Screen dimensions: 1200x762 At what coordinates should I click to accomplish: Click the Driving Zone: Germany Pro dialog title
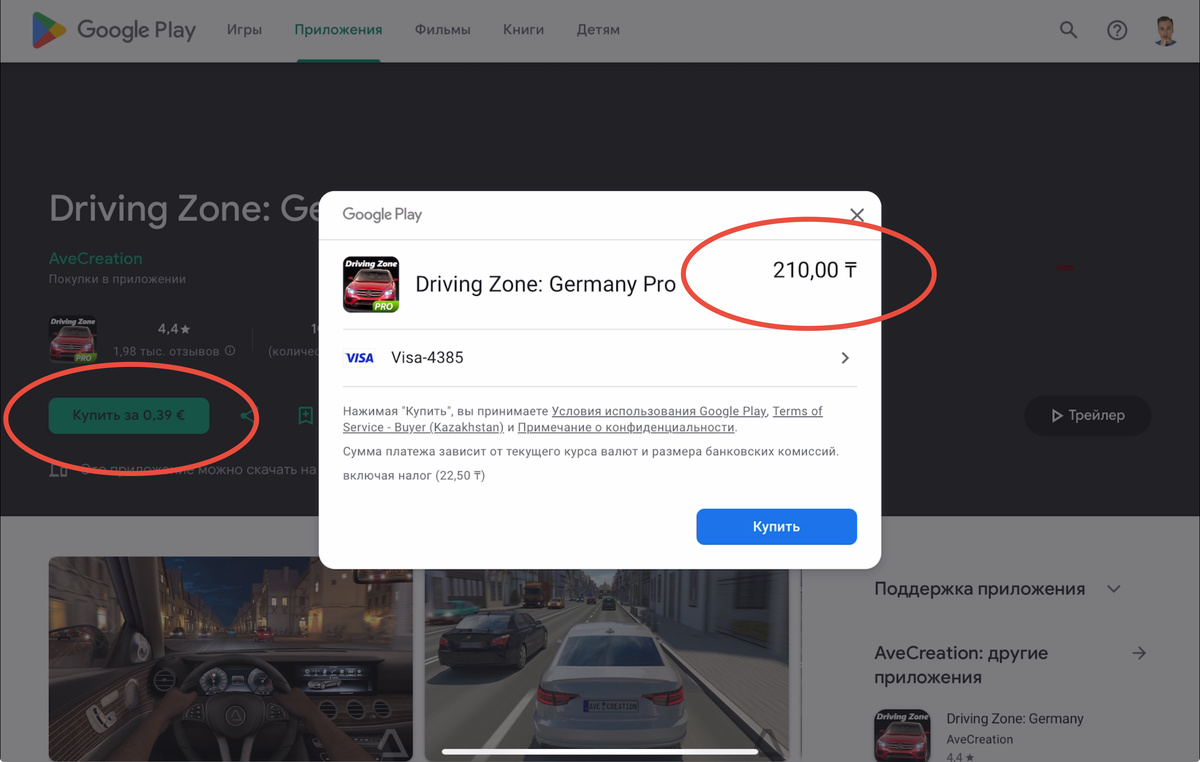[x=545, y=284]
